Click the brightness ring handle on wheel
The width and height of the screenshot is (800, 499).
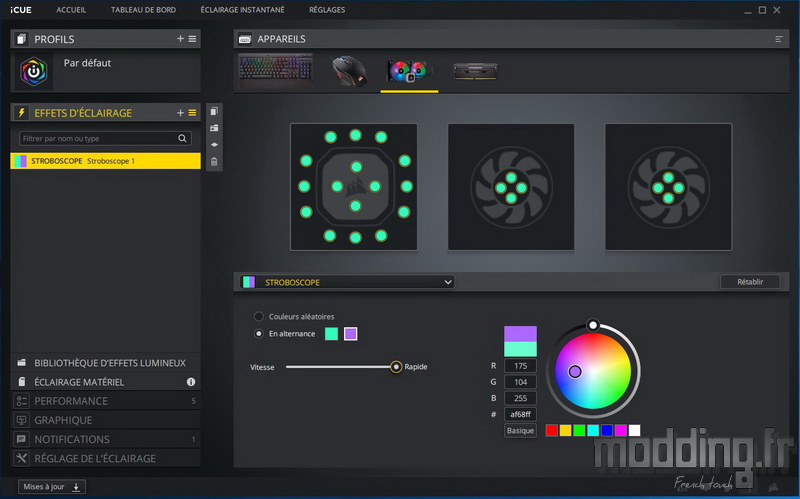click(x=593, y=325)
